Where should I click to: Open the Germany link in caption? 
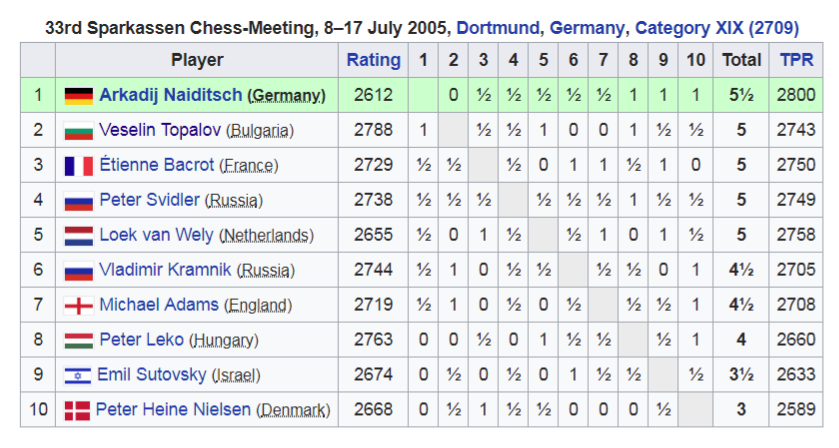click(x=586, y=28)
